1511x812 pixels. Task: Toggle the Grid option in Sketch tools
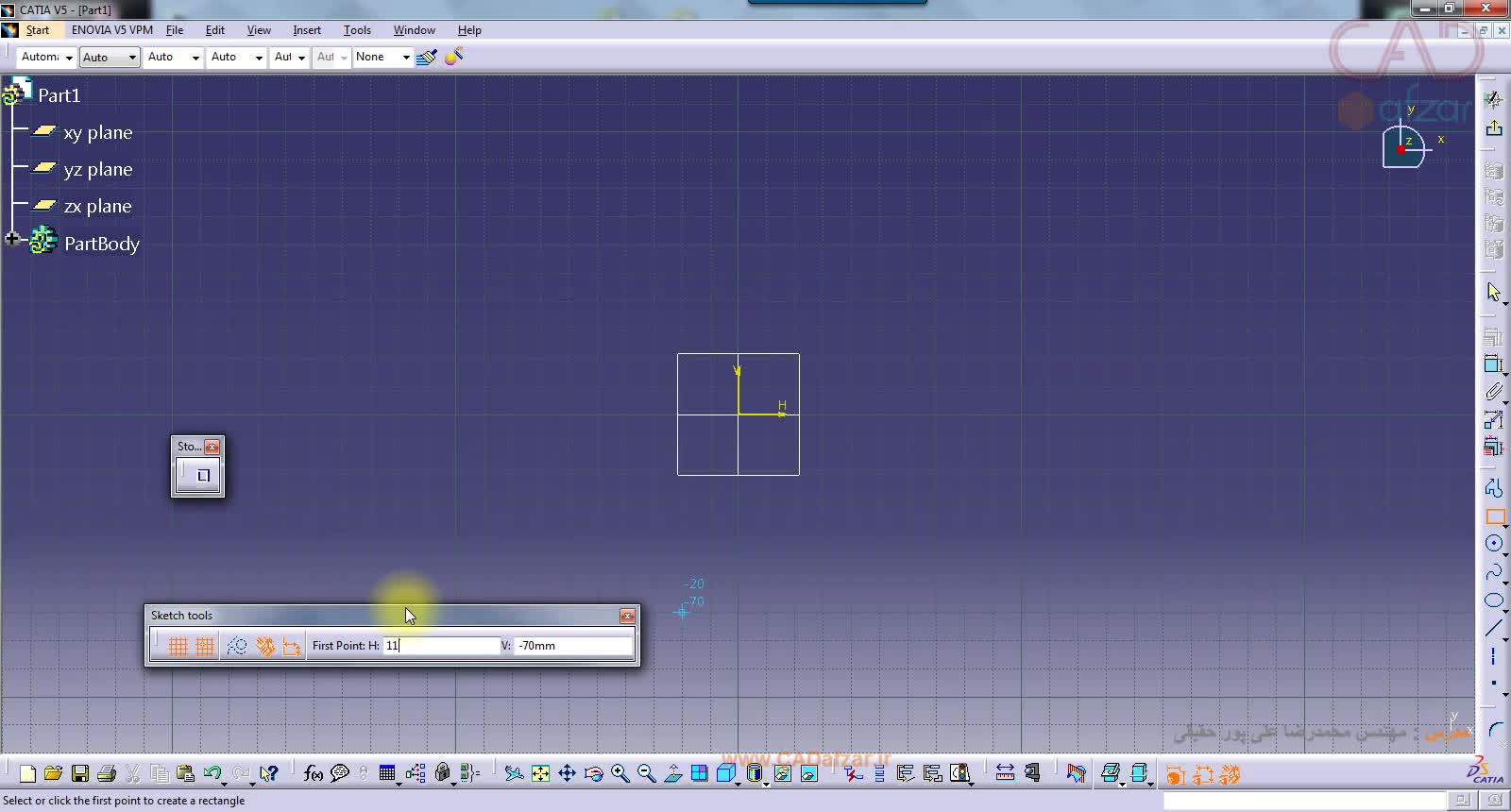click(178, 646)
